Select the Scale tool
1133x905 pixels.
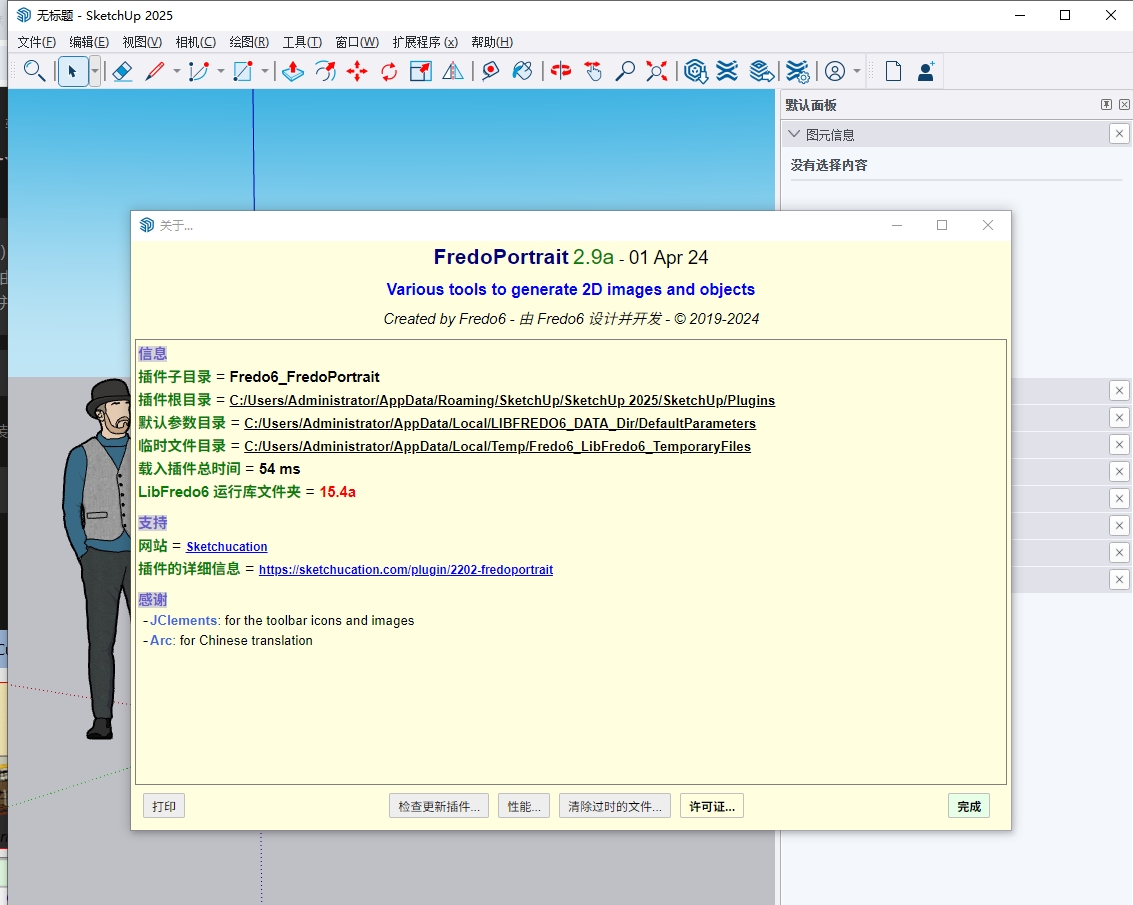[421, 71]
